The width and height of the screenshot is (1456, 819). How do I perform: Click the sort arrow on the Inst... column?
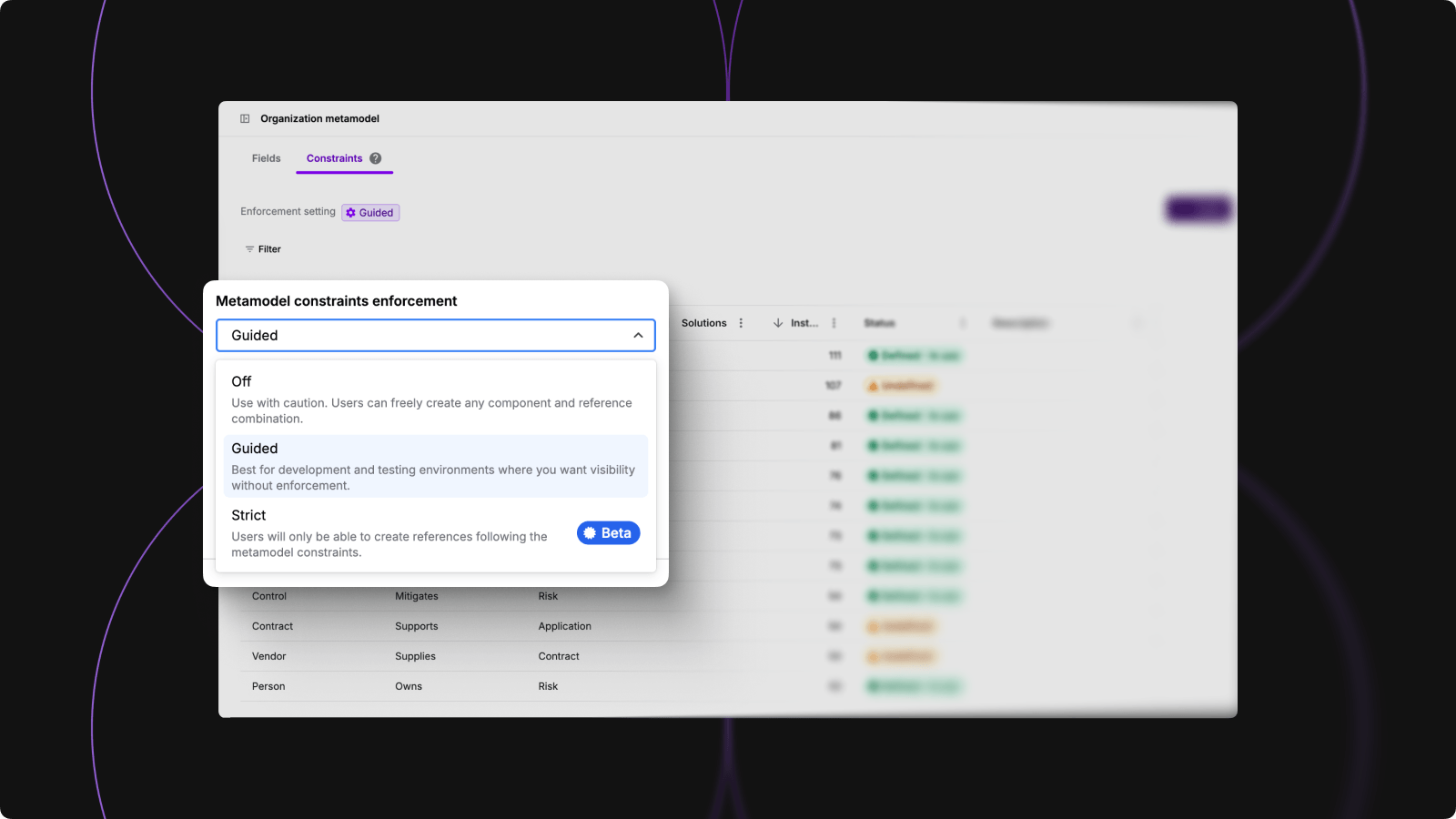(x=778, y=323)
